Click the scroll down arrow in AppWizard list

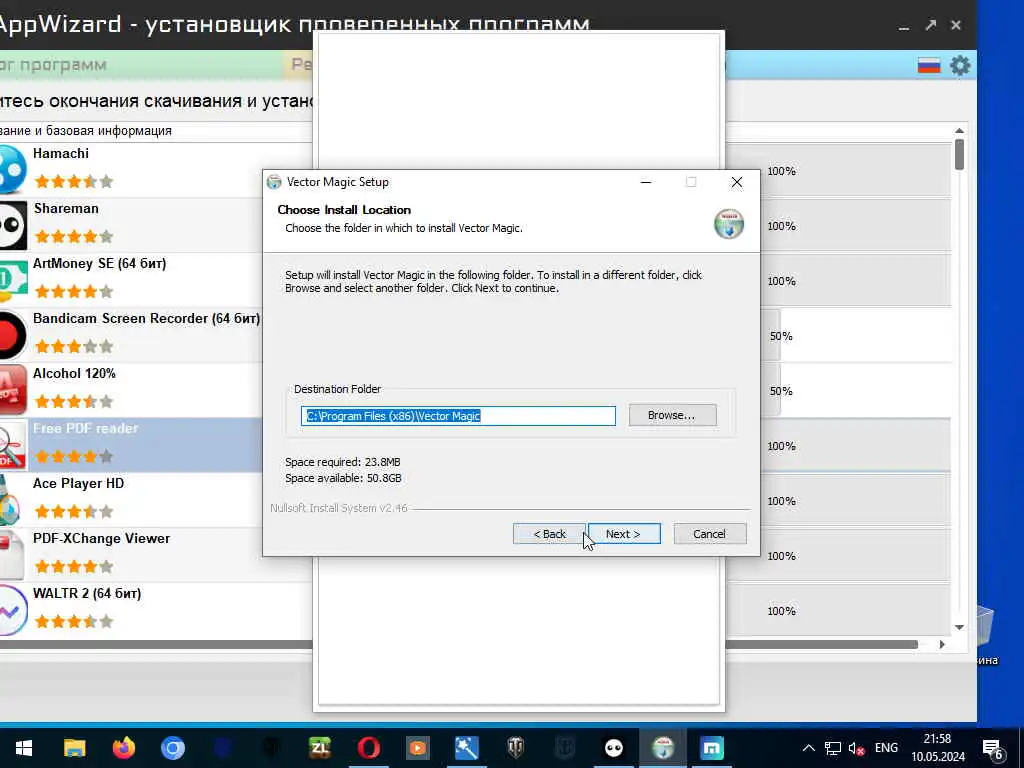point(959,628)
